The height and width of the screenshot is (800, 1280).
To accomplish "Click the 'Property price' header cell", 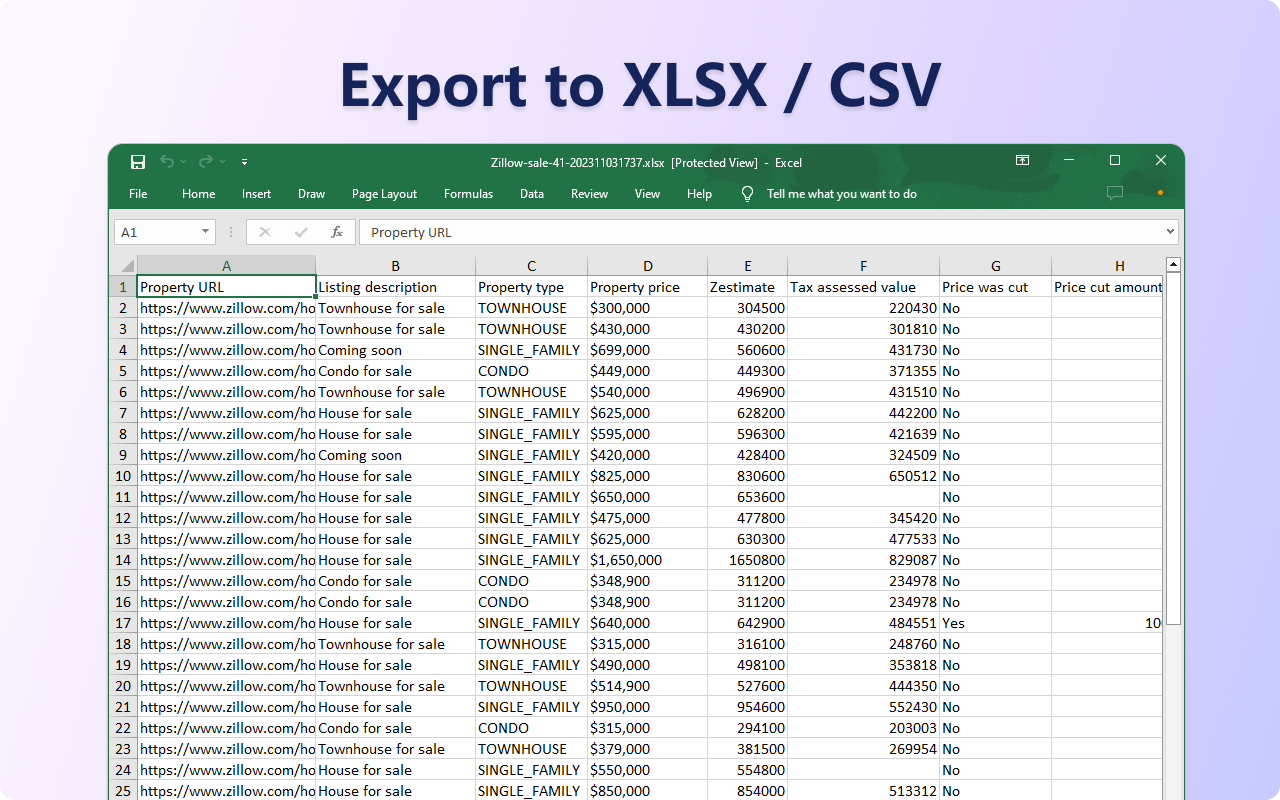I will pyautogui.click(x=648, y=287).
